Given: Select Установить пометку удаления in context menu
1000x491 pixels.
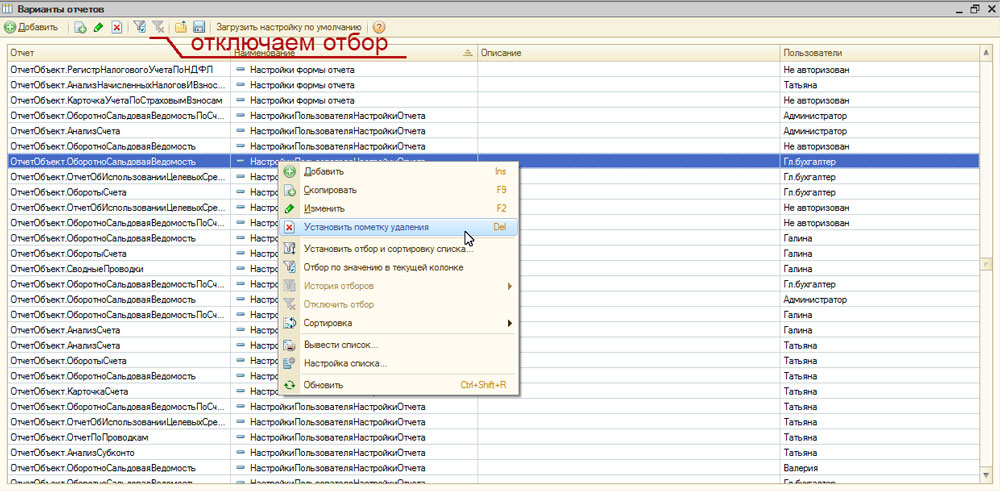Looking at the screenshot, I should click(x=366, y=227).
